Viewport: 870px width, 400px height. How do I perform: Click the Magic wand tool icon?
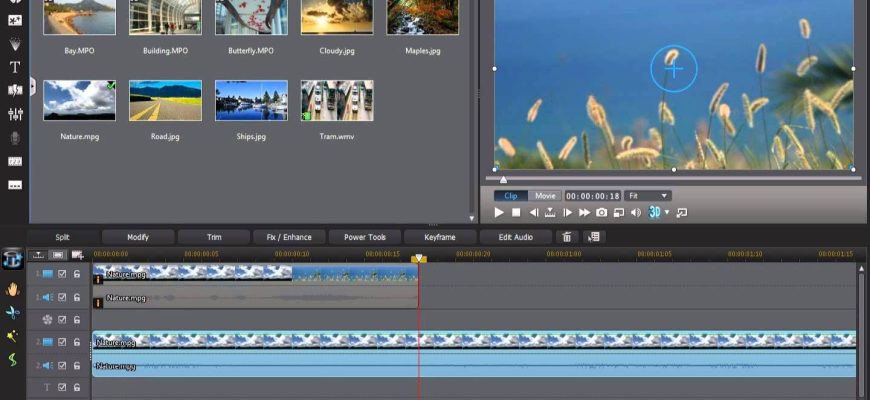click(13, 336)
